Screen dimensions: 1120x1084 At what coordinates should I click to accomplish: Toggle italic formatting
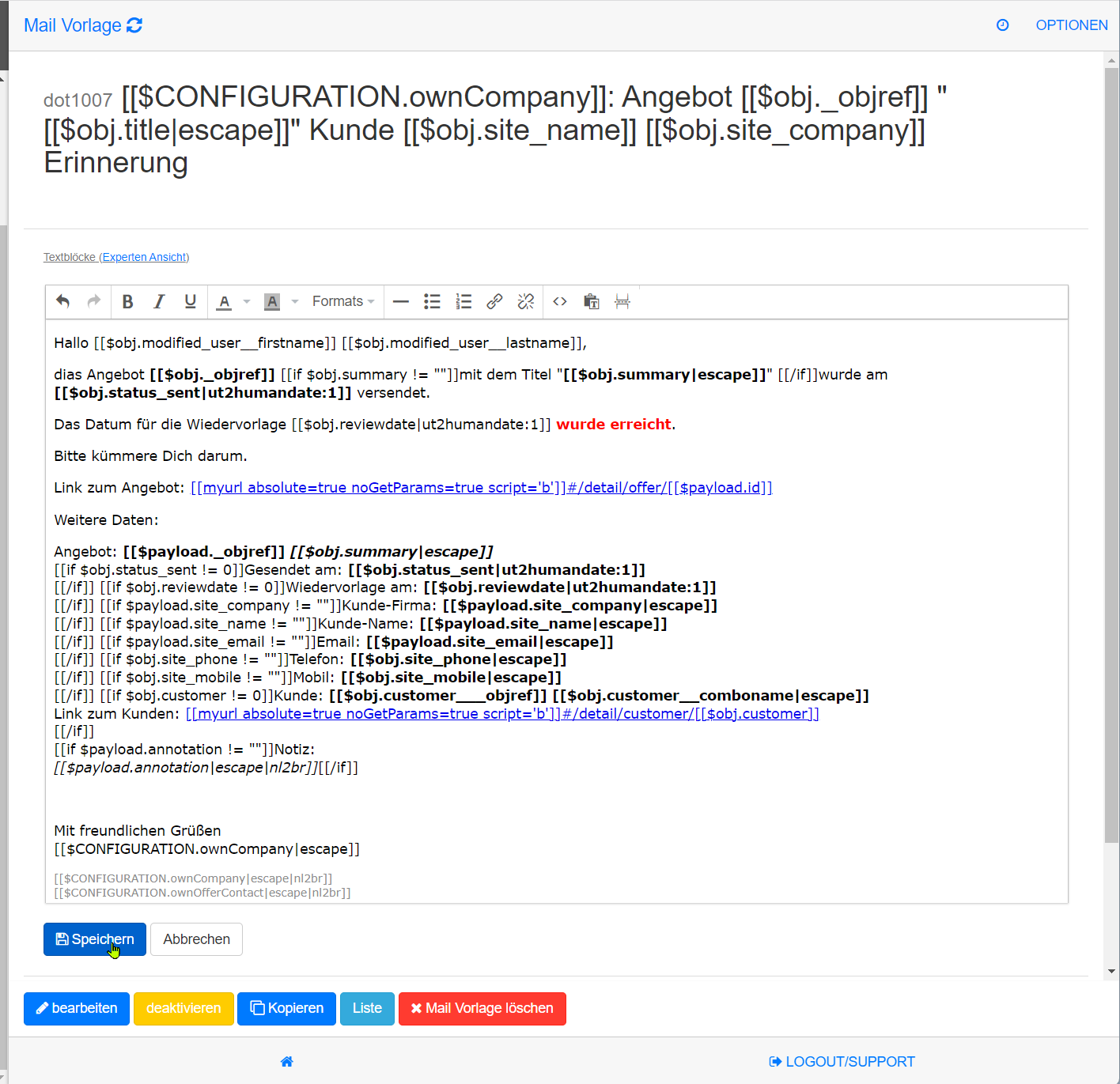[159, 301]
